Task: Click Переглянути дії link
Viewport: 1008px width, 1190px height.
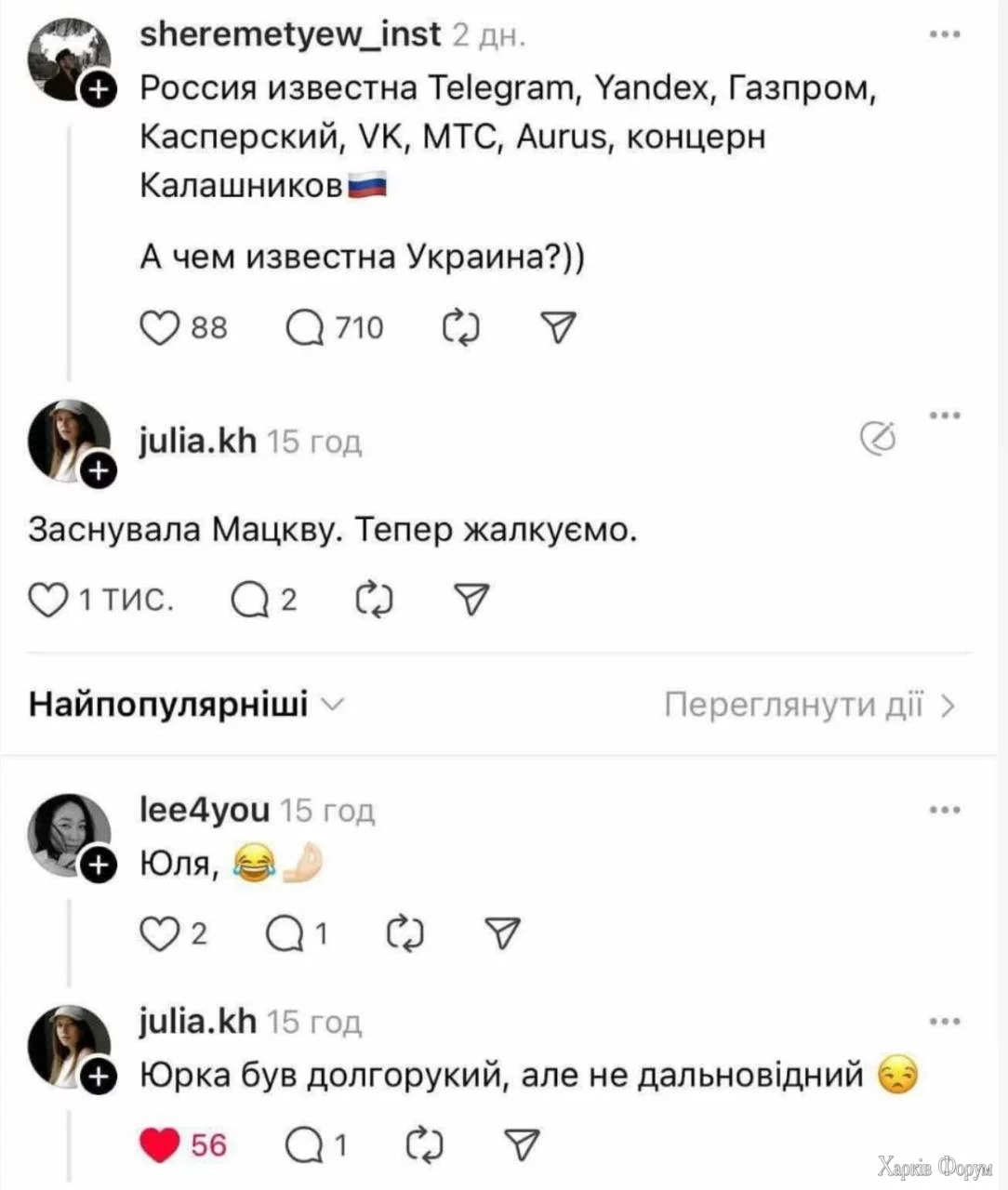Action: 809,706
